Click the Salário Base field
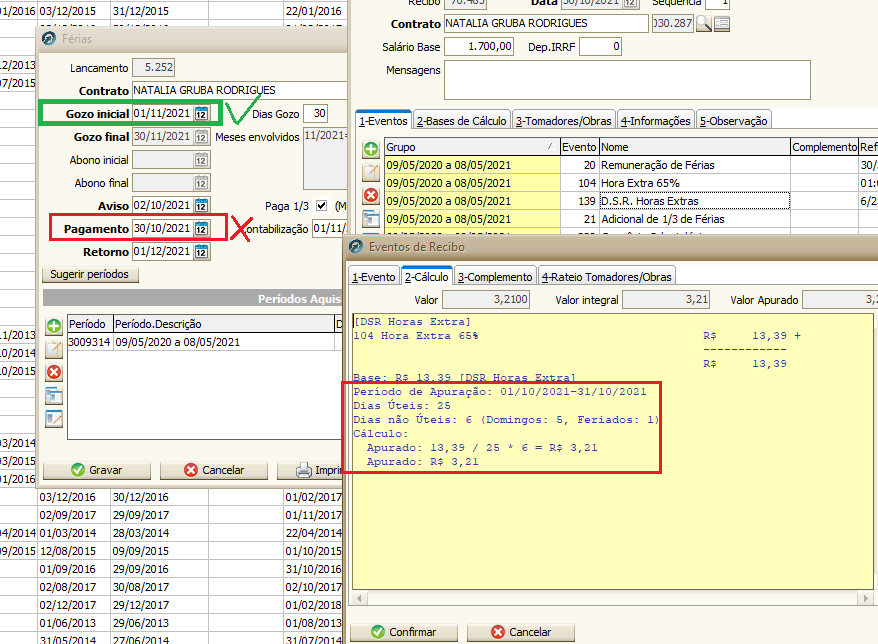The width and height of the screenshot is (878, 644). pos(479,46)
